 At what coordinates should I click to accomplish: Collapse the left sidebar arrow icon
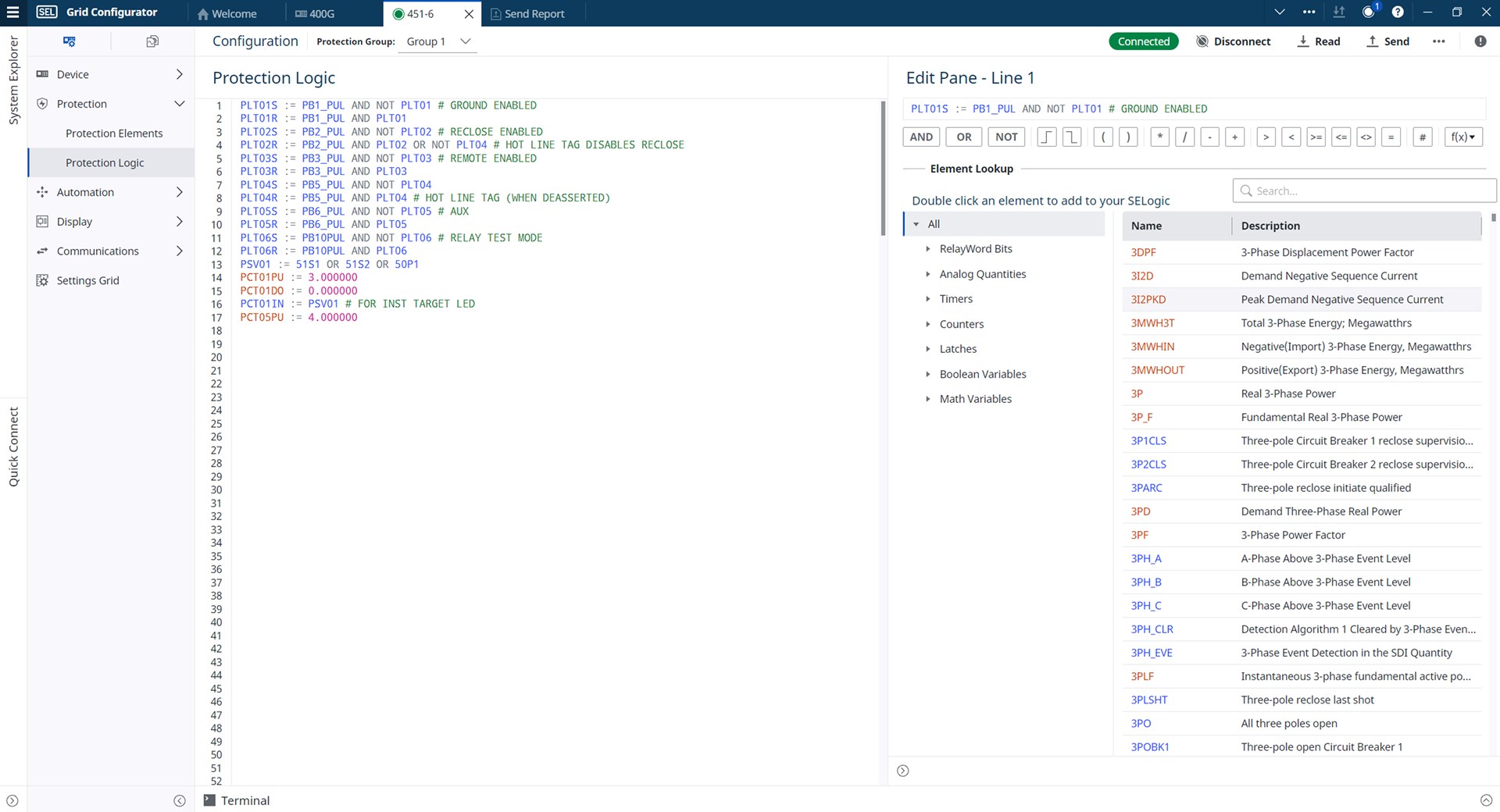180,800
